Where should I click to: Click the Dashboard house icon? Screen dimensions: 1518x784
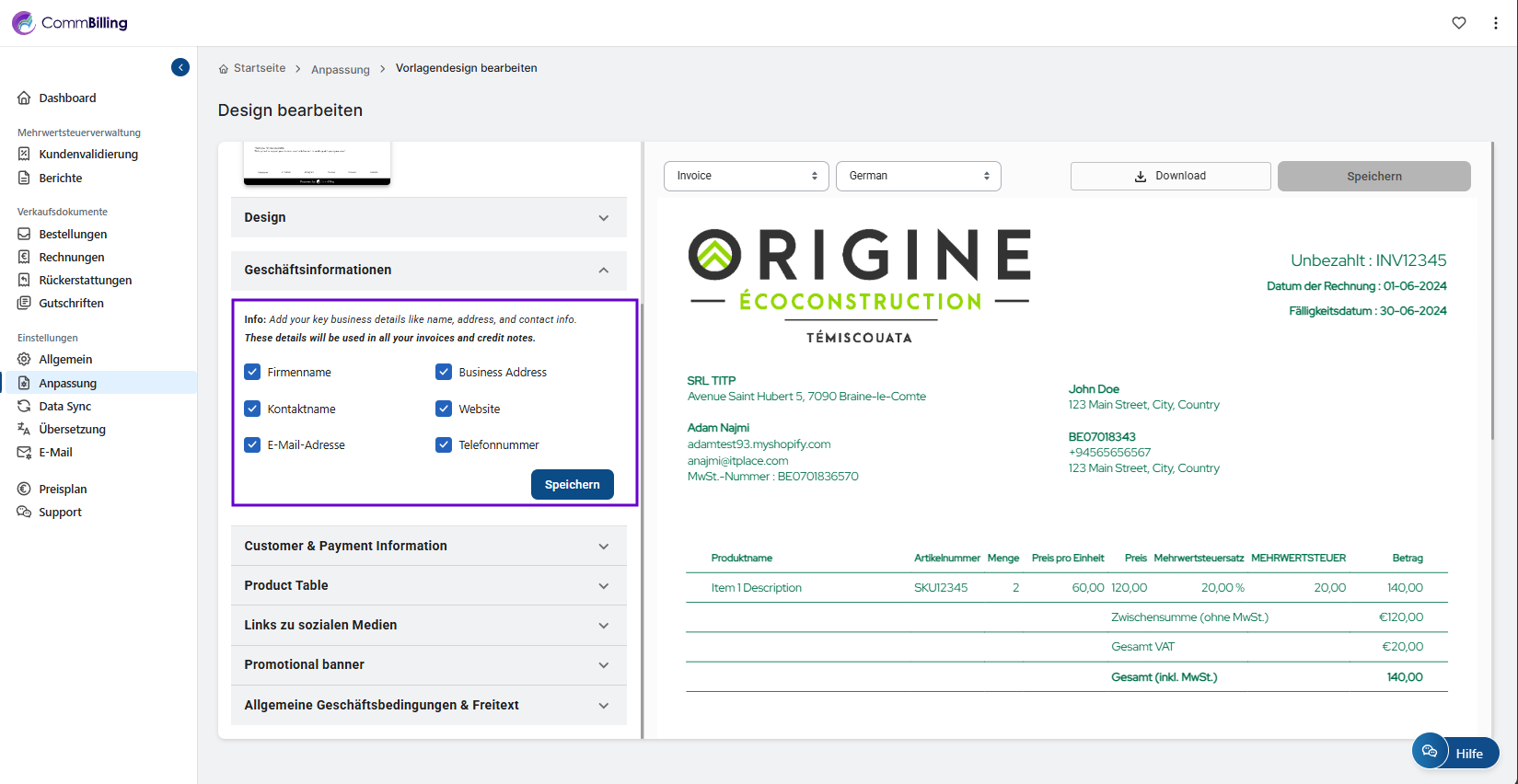tap(24, 98)
